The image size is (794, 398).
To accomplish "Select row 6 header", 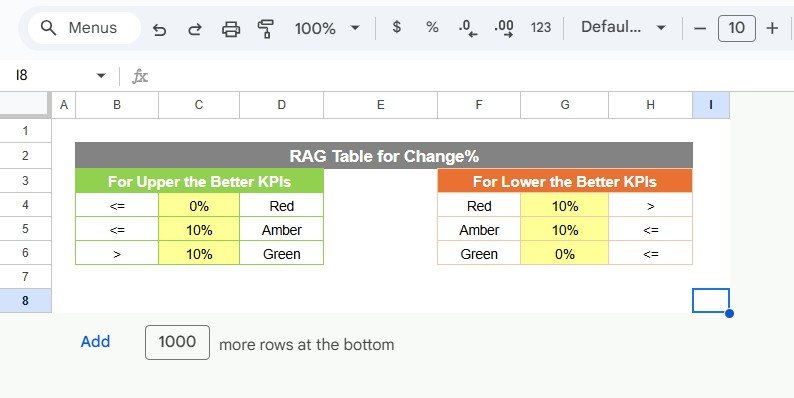I will [25, 253].
